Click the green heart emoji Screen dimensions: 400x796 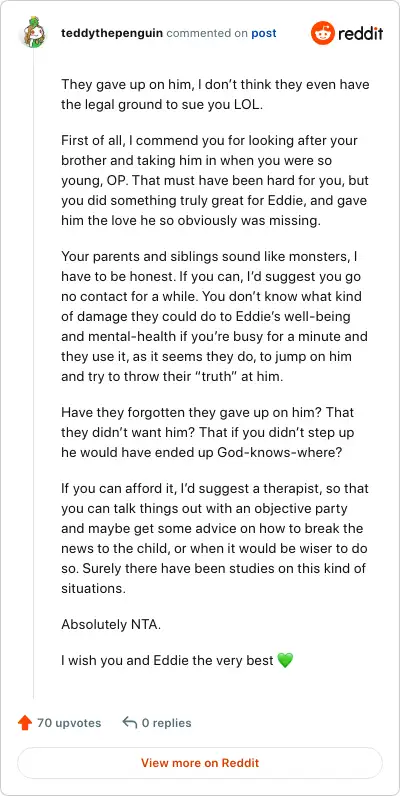tap(285, 660)
